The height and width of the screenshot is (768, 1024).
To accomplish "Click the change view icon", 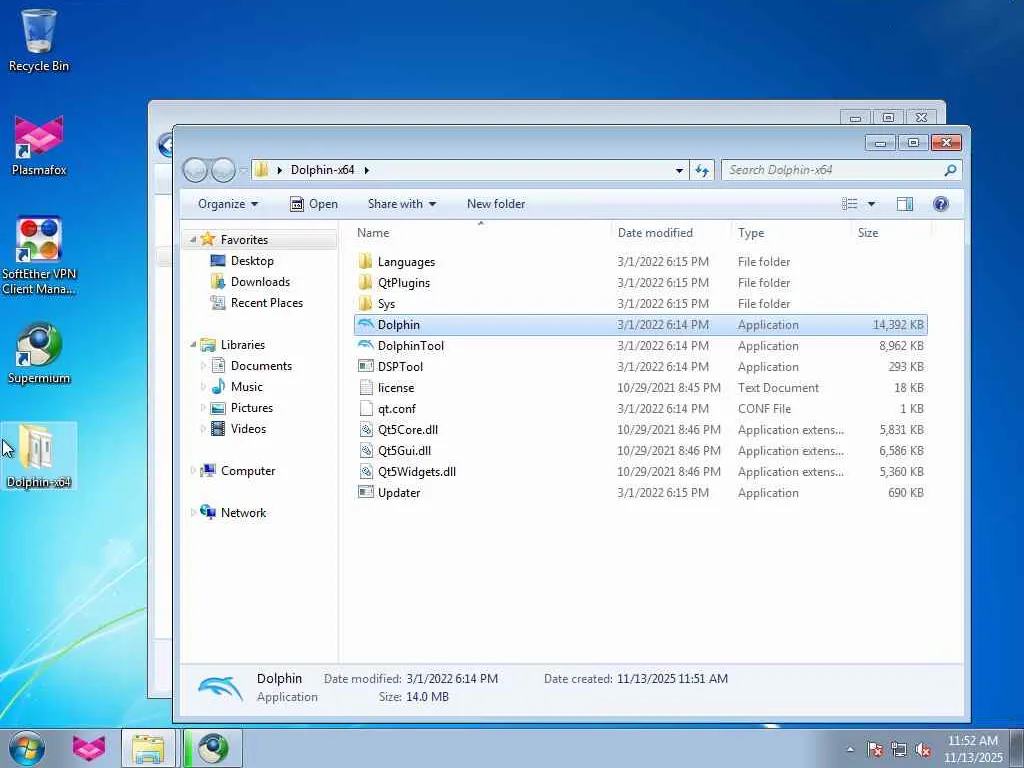I will tap(850, 204).
